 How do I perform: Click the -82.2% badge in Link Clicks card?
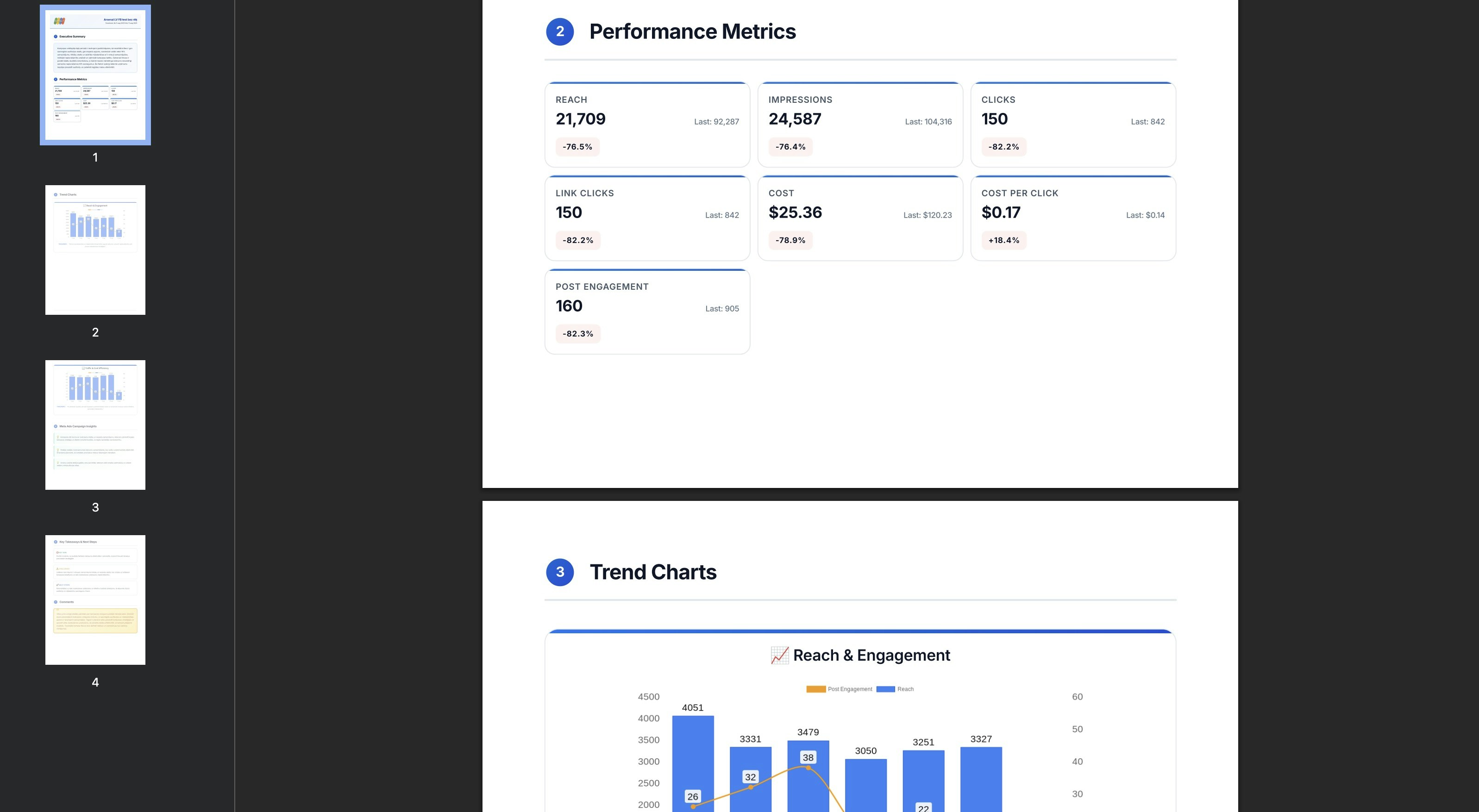[x=578, y=240]
